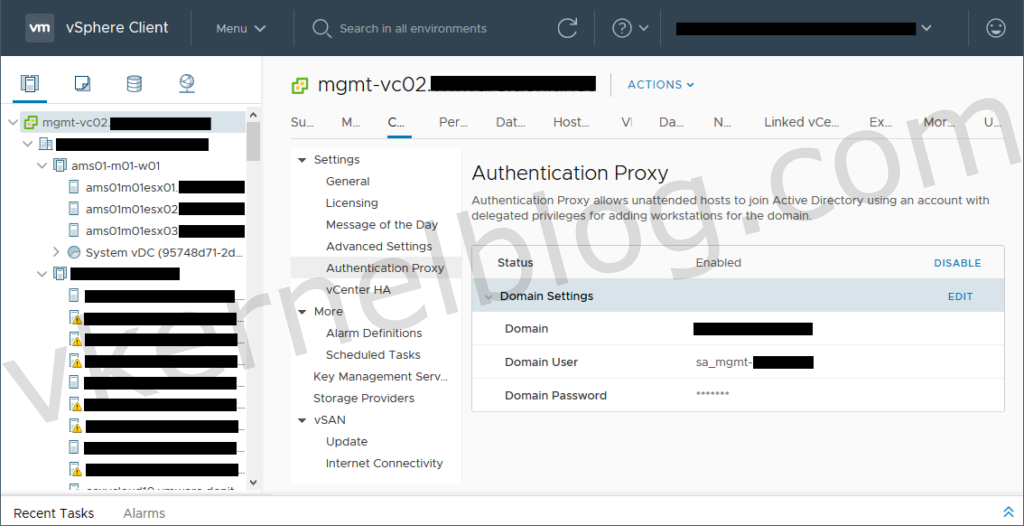Click the smiley feedback icon

(995, 28)
